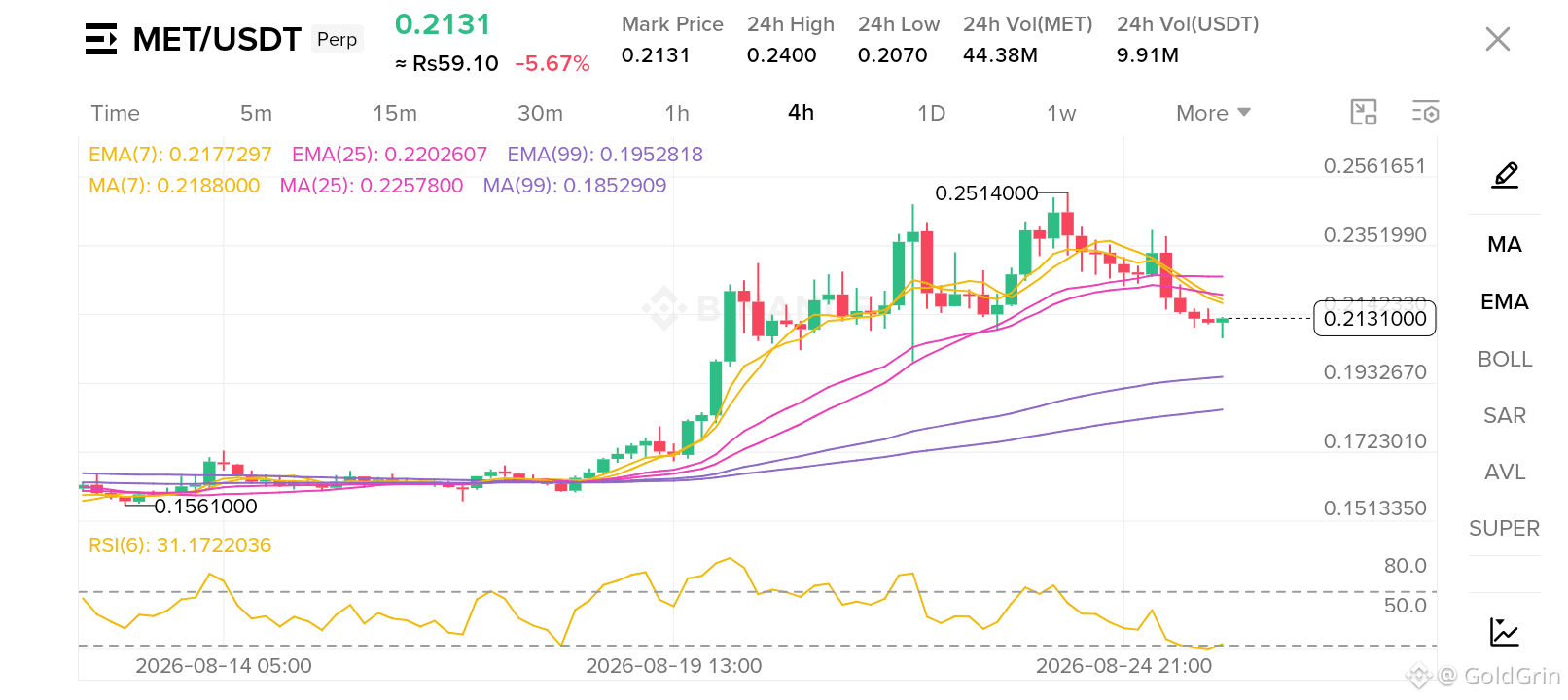This screenshot has height=700, width=1568.
Task: Open the MET/USDT pair selector
Action: (217, 39)
